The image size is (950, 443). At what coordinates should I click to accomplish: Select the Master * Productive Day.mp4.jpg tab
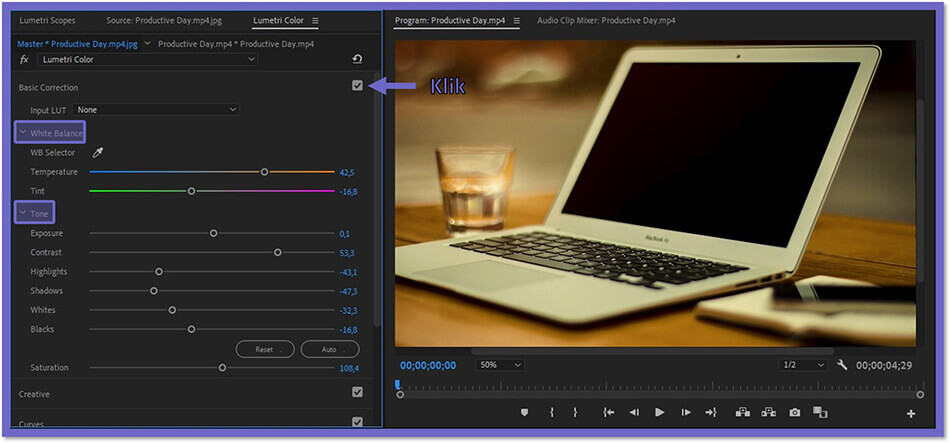pos(78,44)
